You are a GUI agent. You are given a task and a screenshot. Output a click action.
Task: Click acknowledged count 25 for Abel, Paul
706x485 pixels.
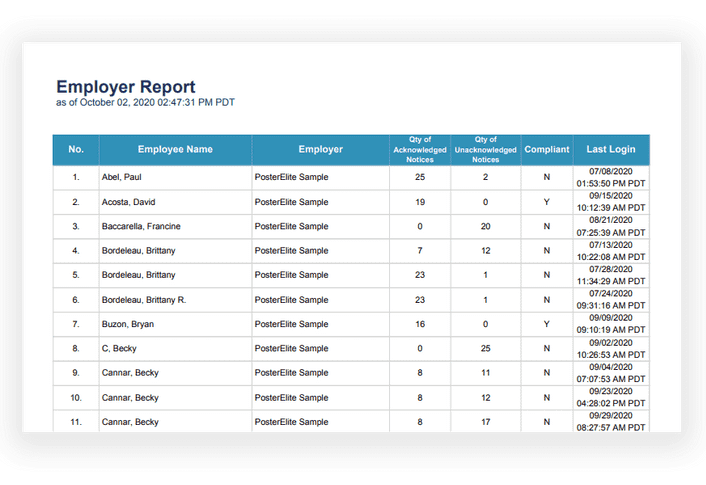420,177
